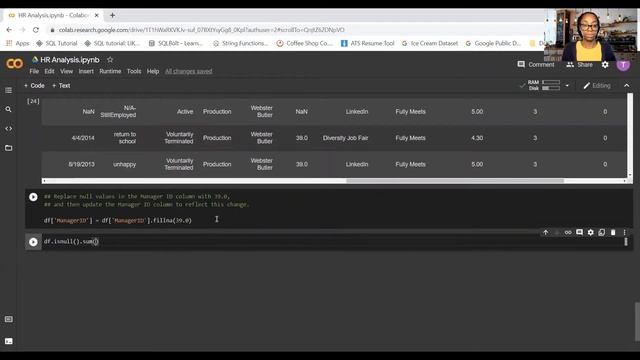
Task: Expand the RAM Disk runtime dropdown arrow
Action: click(567, 86)
